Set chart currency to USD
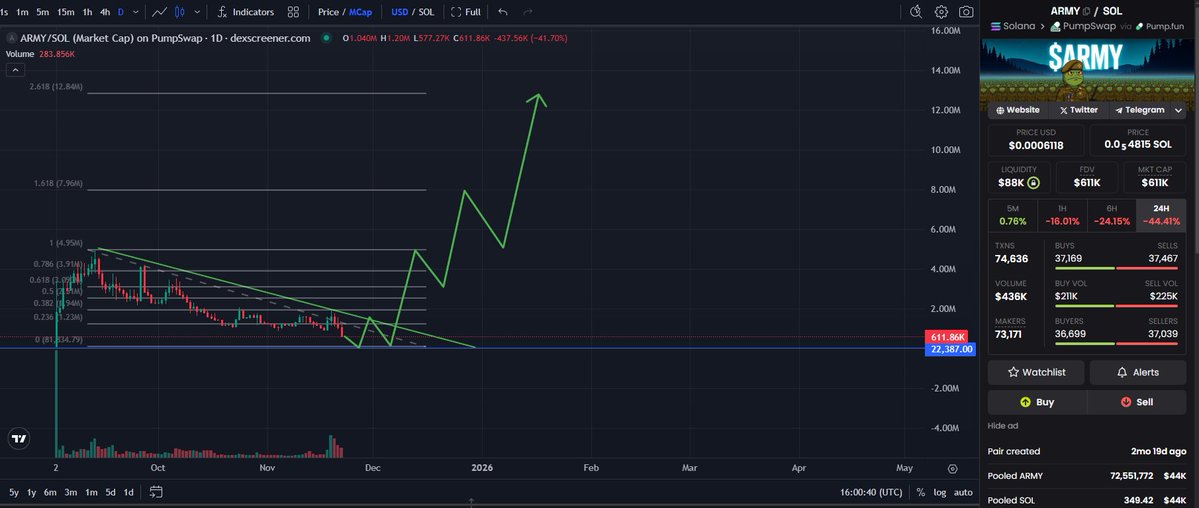 click(399, 12)
